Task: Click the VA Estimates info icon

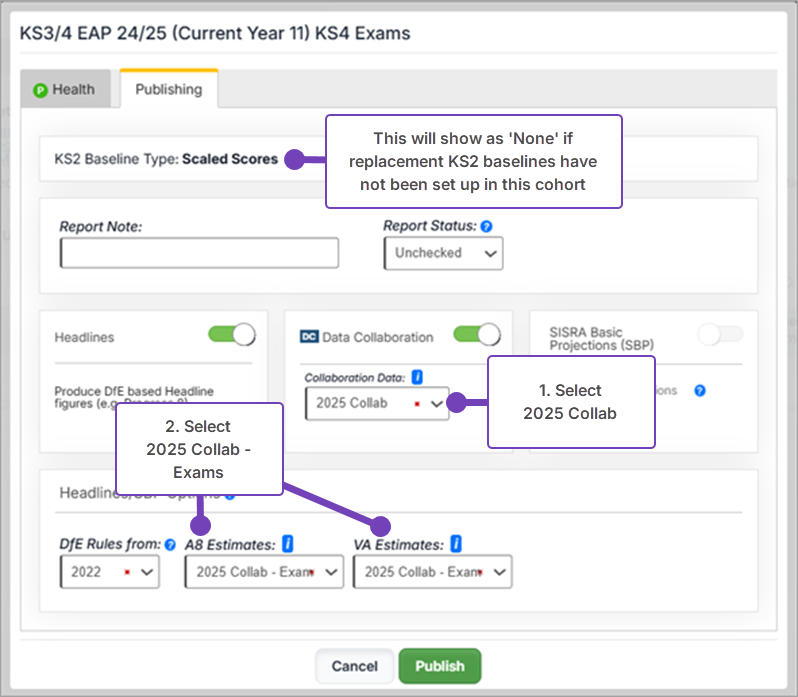Action: pos(456,544)
